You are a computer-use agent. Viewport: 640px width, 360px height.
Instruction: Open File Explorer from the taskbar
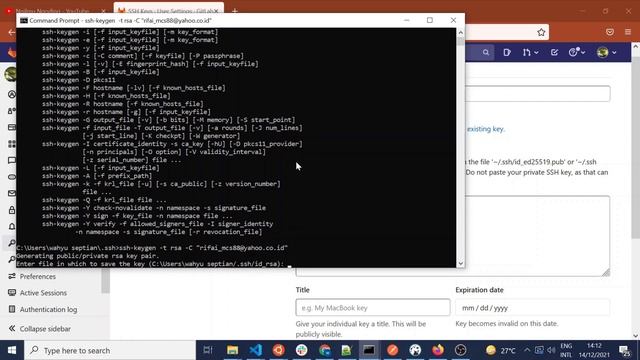click(232, 350)
